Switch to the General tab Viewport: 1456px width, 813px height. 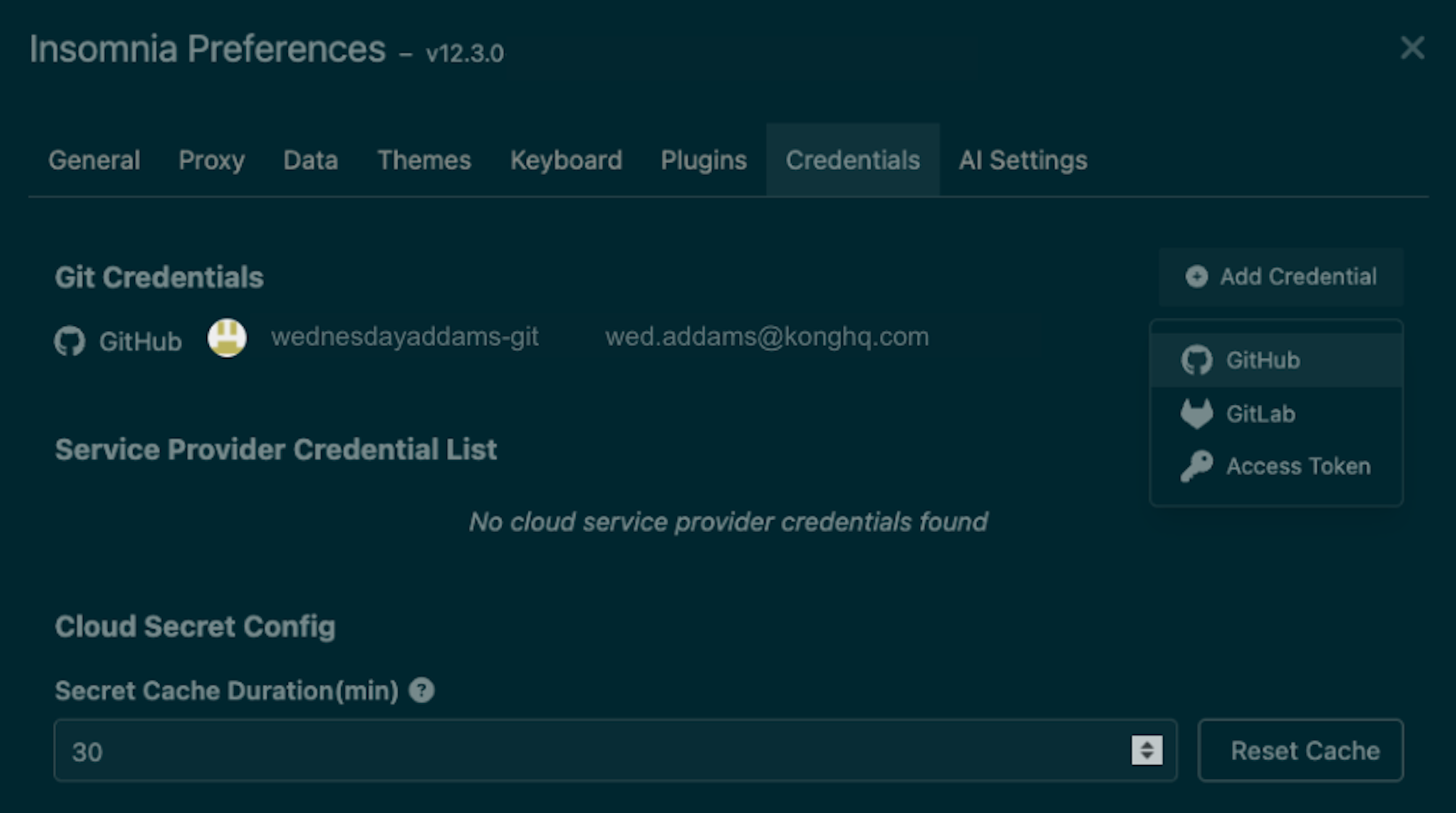point(94,160)
